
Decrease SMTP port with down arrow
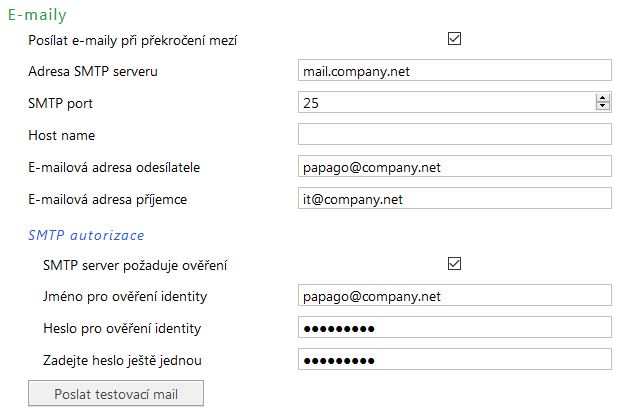pos(602,106)
